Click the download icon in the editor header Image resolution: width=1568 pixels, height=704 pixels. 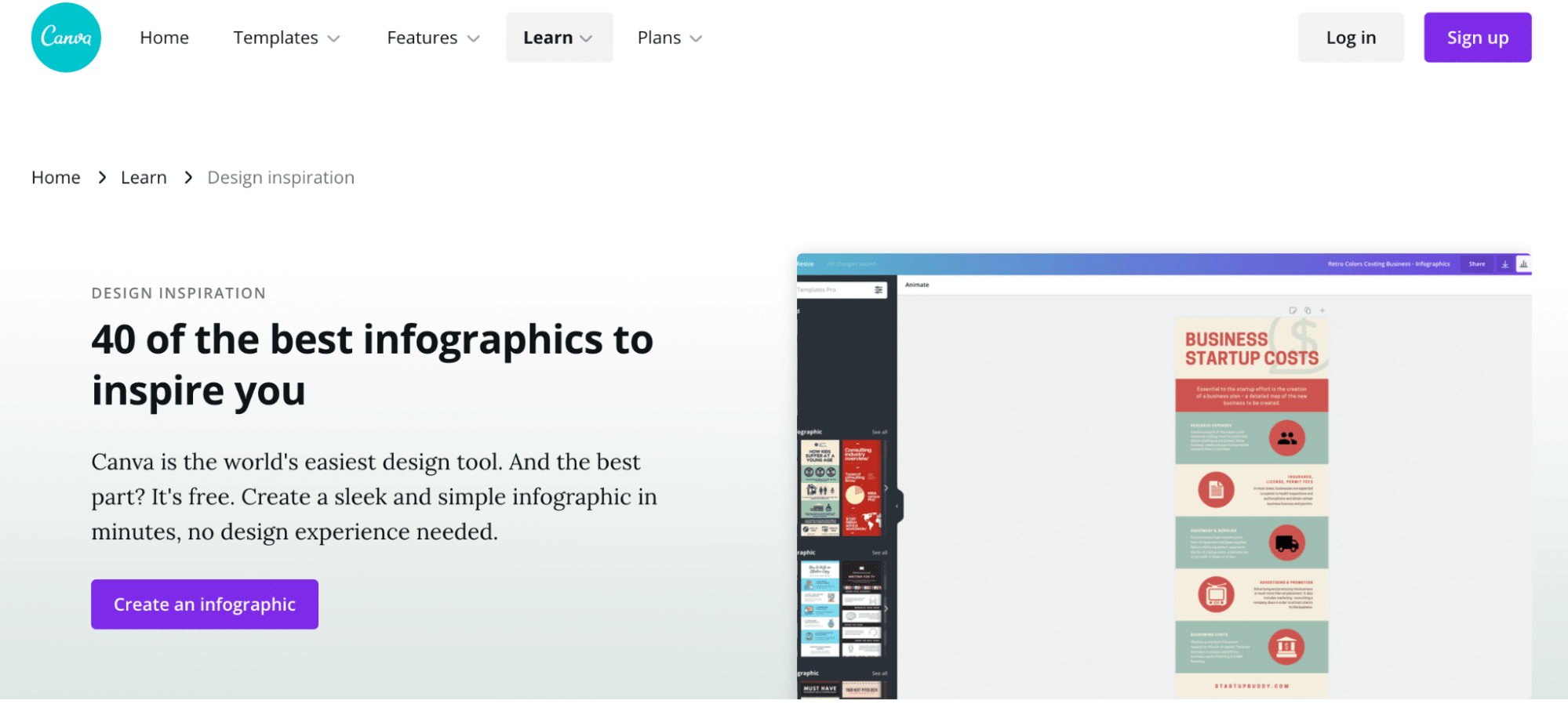(1504, 264)
